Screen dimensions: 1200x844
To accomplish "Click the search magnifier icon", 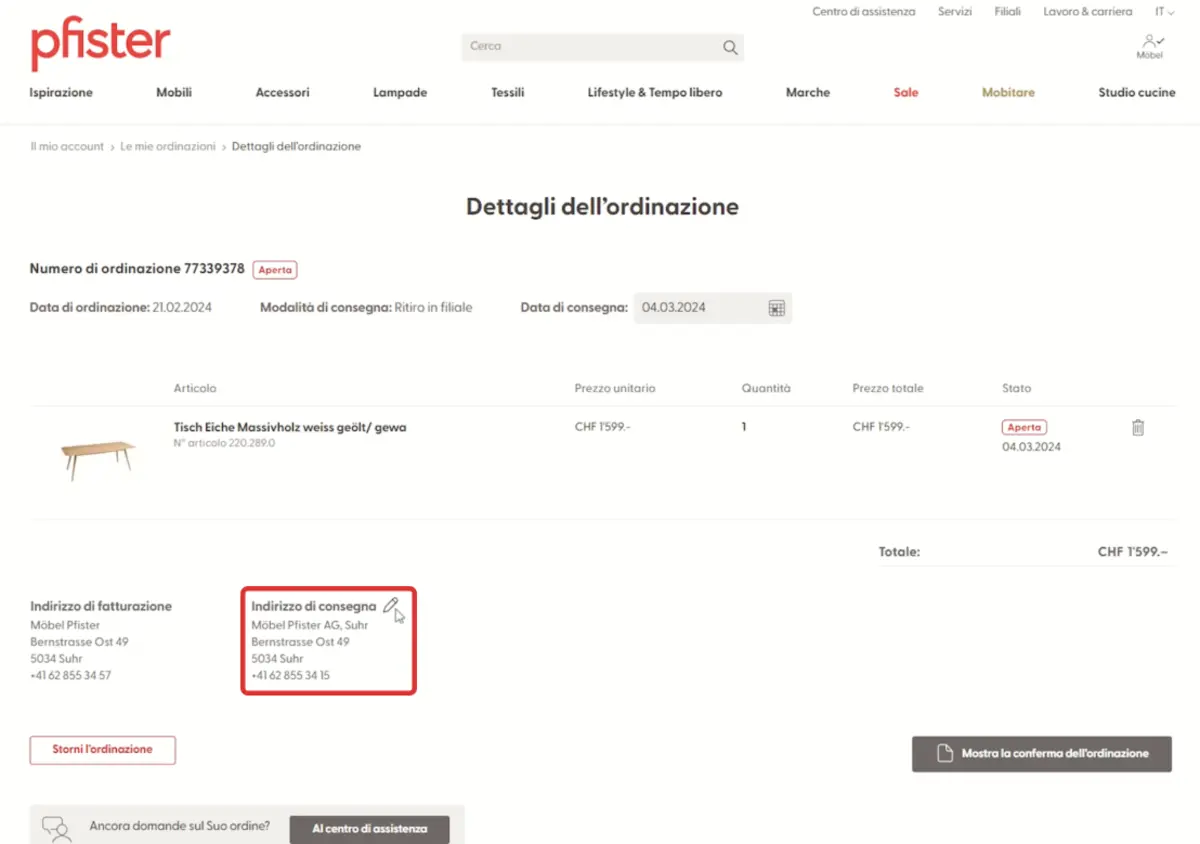I will pyautogui.click(x=730, y=47).
